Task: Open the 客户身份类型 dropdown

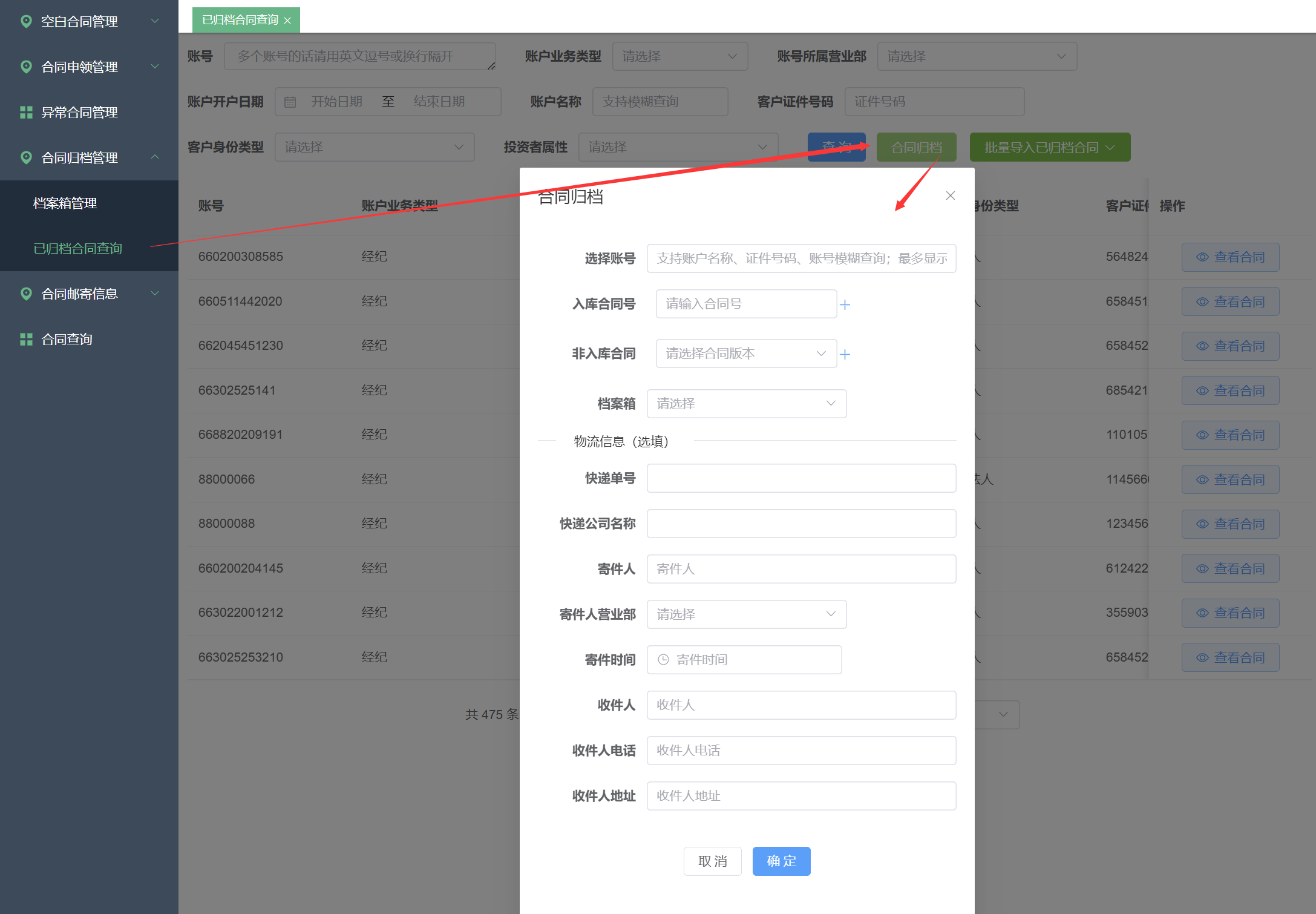Action: 375,147
